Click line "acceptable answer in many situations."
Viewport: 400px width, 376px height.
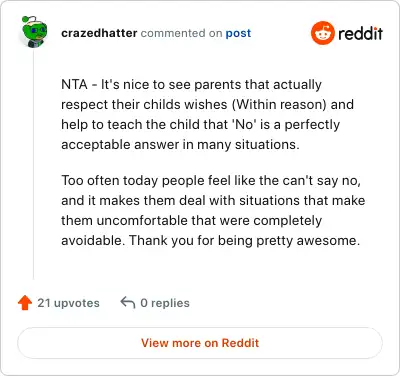[180, 145]
